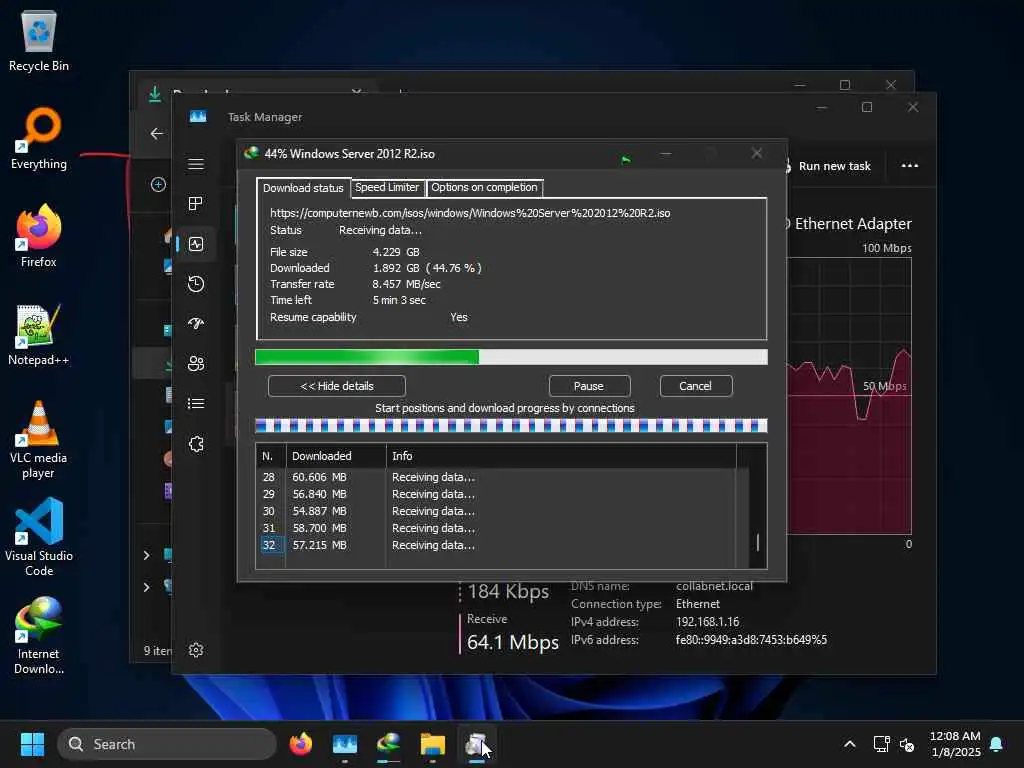This screenshot has width=1024, height=768.
Task: Click the green download progress bar
Action: (511, 357)
